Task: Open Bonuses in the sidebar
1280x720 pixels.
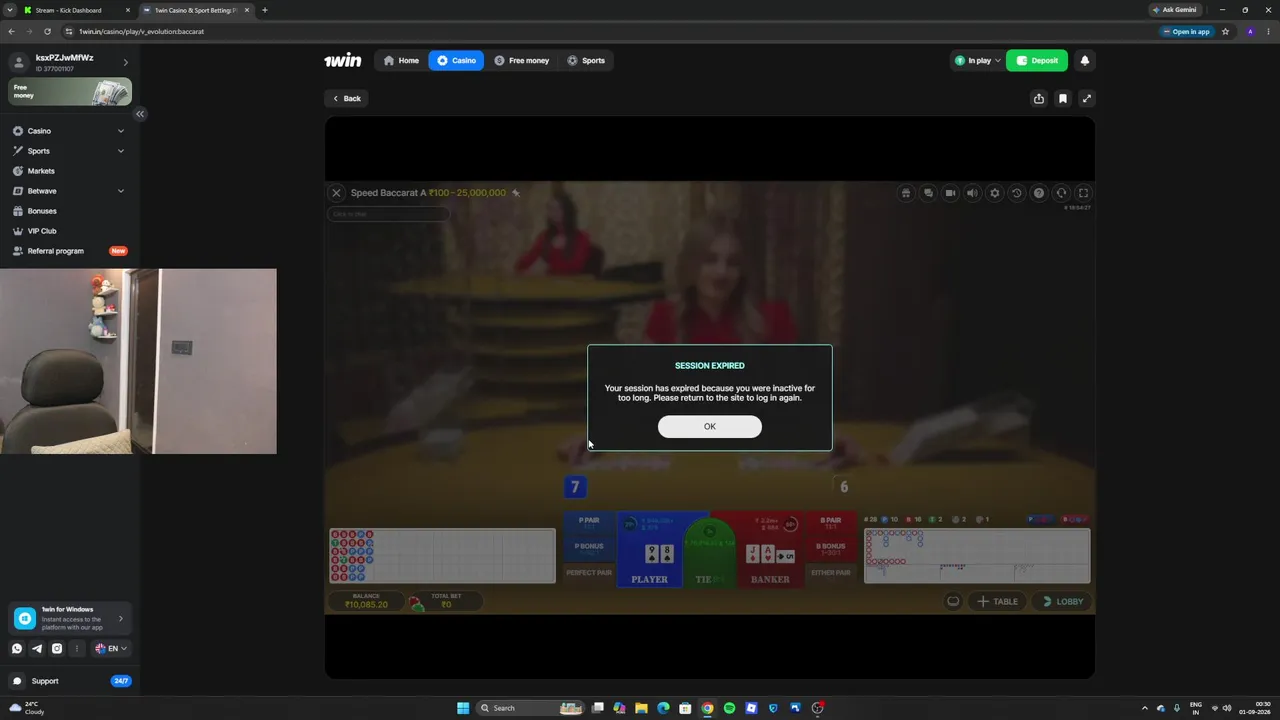Action: pos(69,211)
